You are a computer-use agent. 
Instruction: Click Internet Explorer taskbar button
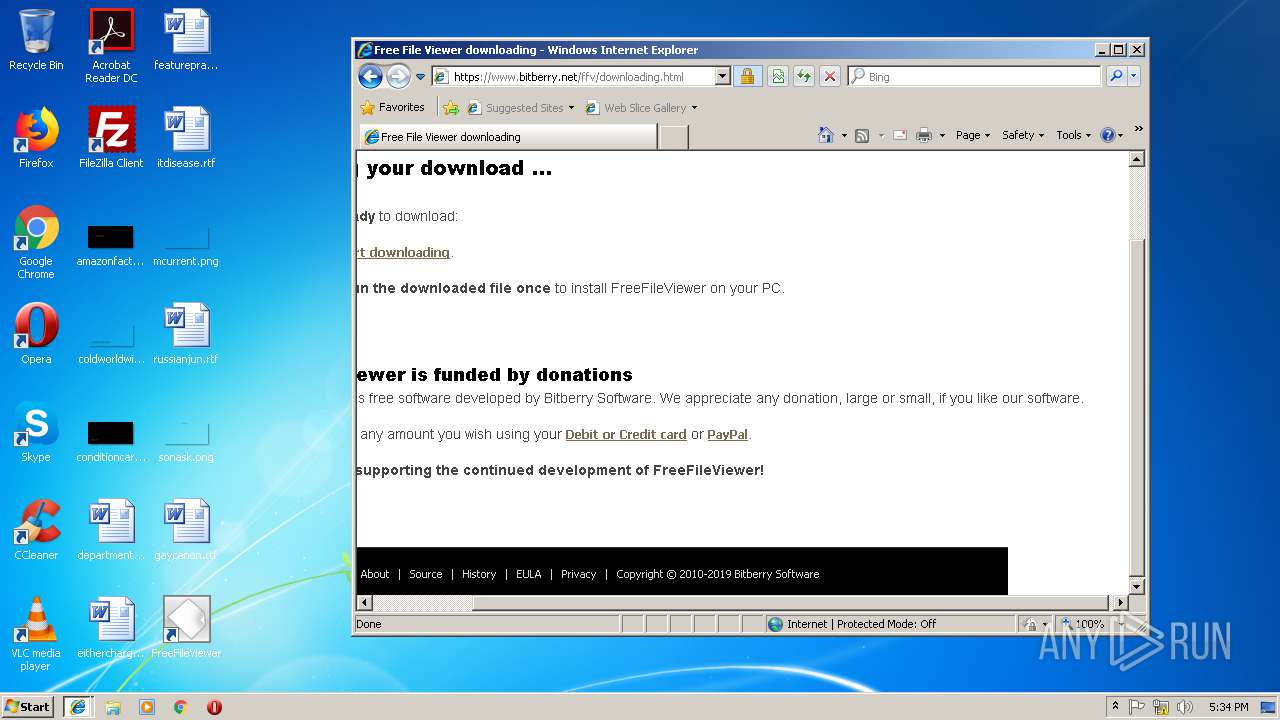coord(78,706)
